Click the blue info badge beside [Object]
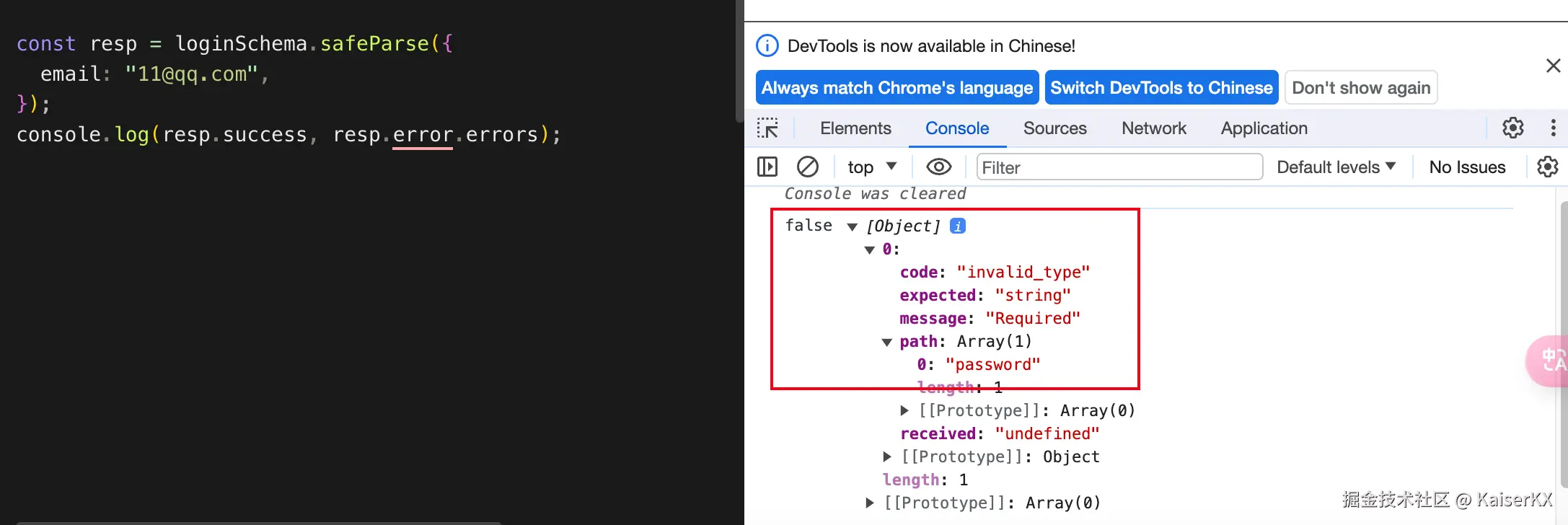This screenshot has height=525, width=1568. coord(957,226)
